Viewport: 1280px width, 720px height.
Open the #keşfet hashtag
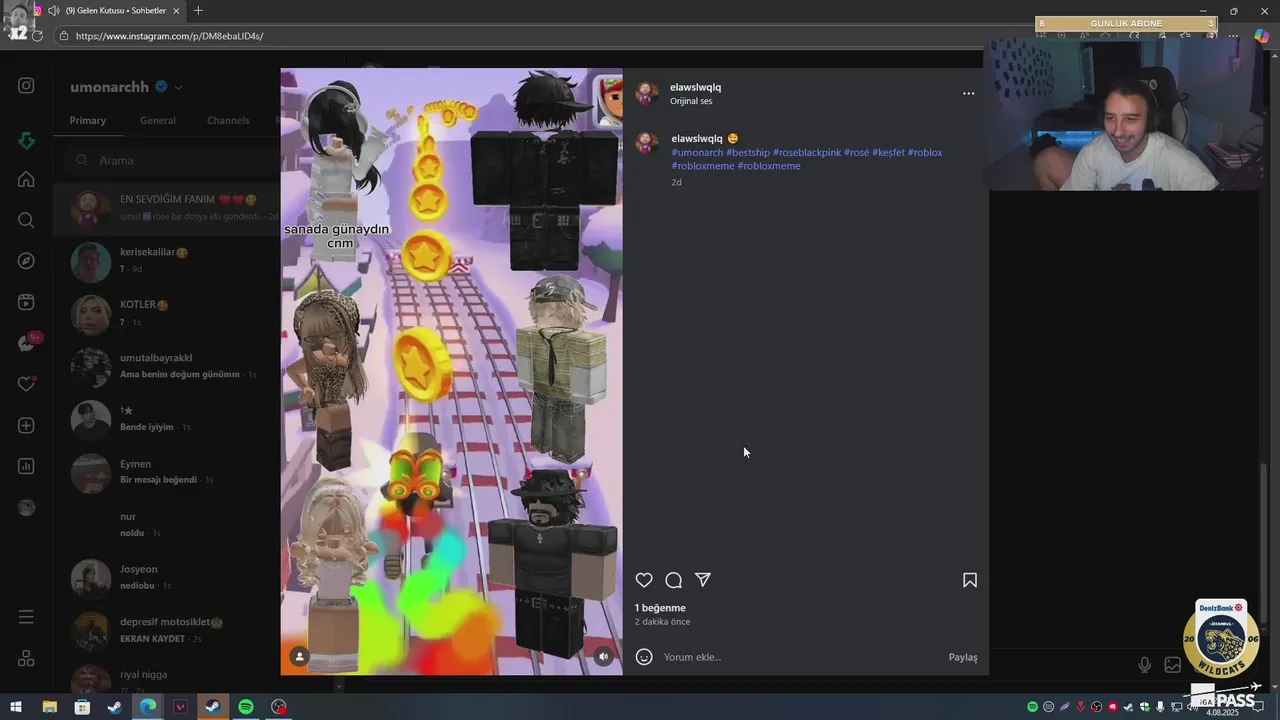(x=888, y=153)
